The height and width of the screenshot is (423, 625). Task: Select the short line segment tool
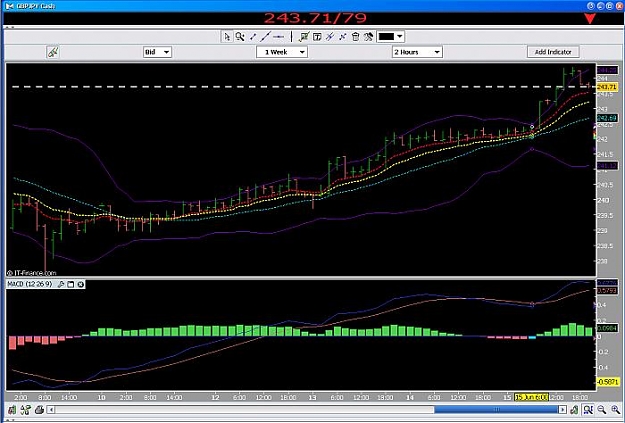pos(253,37)
